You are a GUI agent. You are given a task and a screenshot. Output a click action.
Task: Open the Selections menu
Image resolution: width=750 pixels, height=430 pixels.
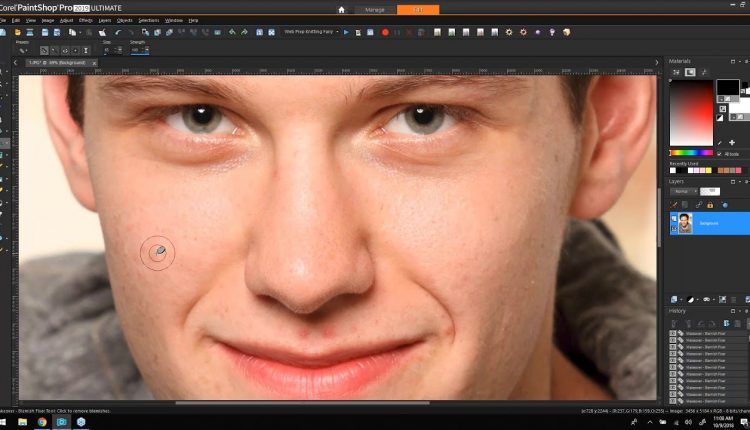(148, 21)
